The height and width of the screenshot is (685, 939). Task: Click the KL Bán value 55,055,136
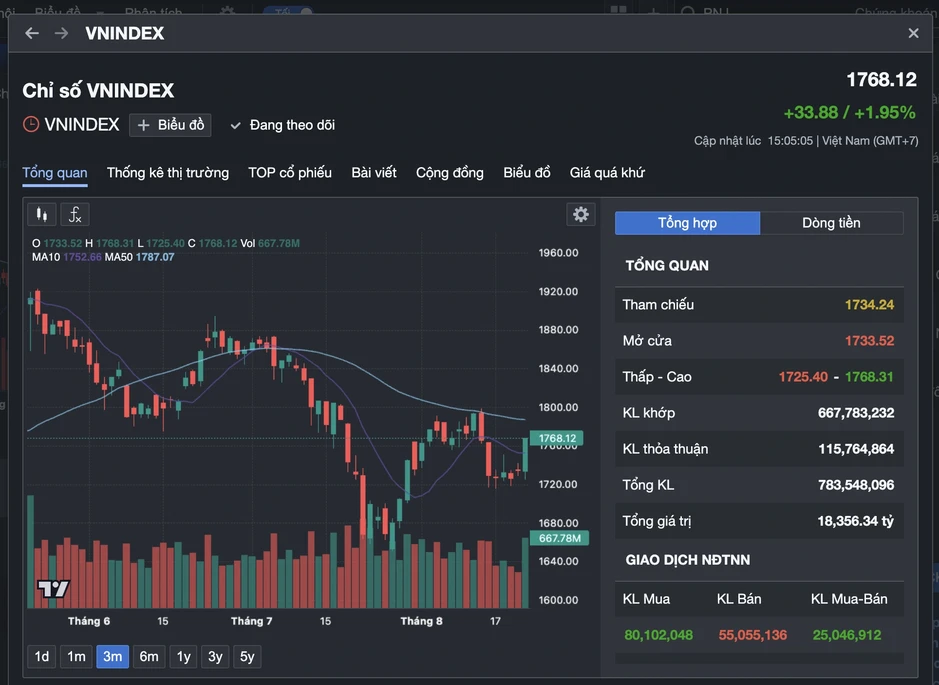click(753, 635)
